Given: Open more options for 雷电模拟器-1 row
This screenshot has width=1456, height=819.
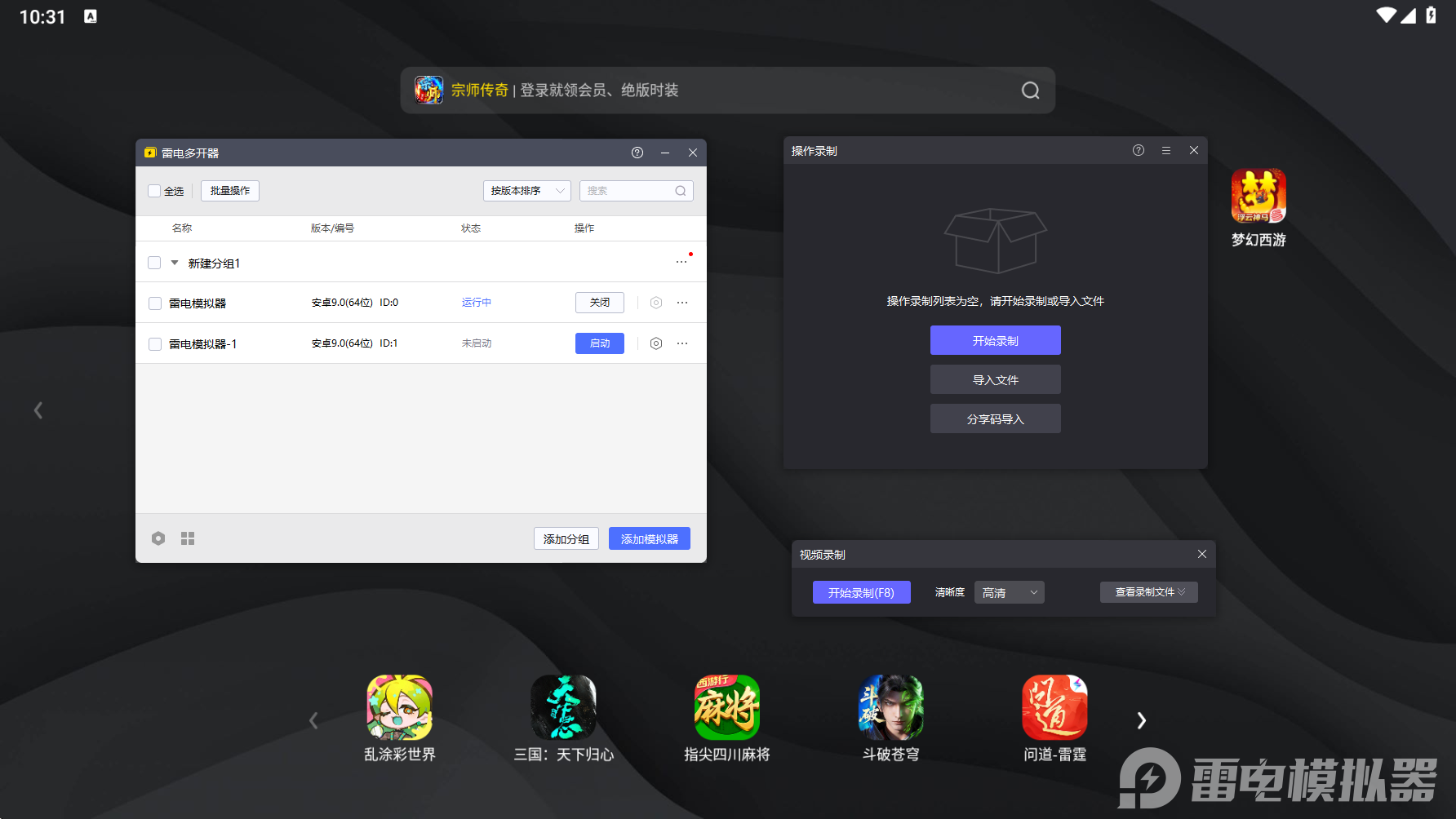Looking at the screenshot, I should 682,343.
